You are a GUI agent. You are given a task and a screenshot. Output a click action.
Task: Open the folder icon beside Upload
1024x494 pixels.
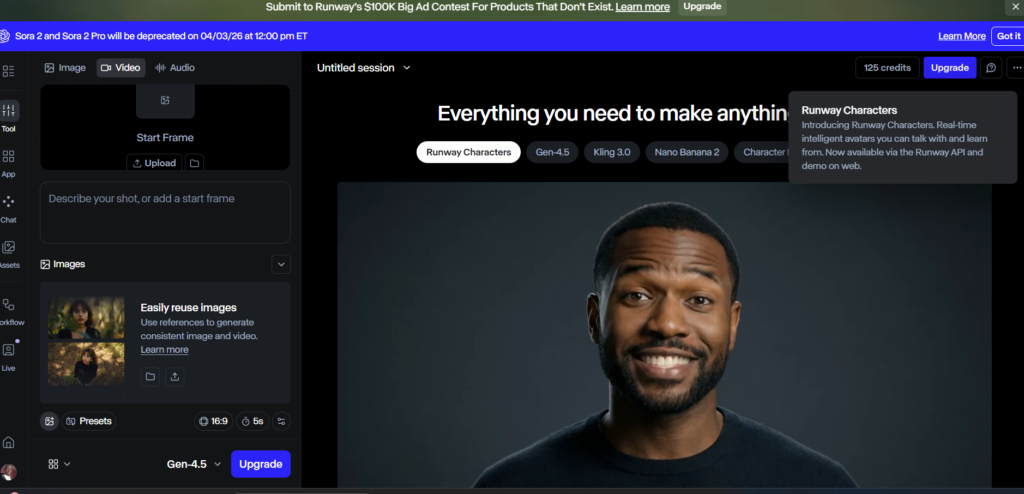(195, 163)
